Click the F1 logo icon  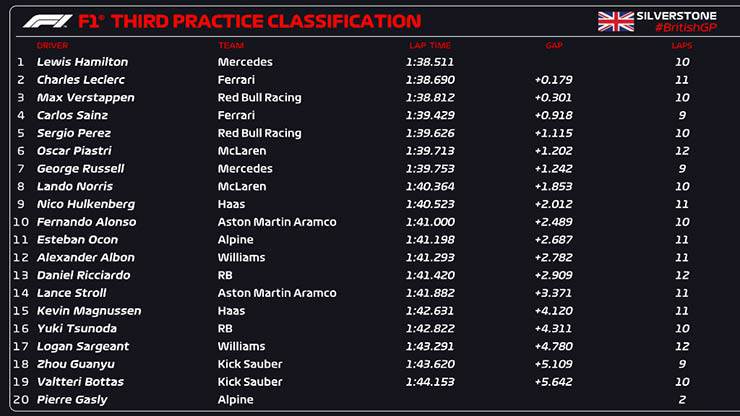tap(46, 21)
